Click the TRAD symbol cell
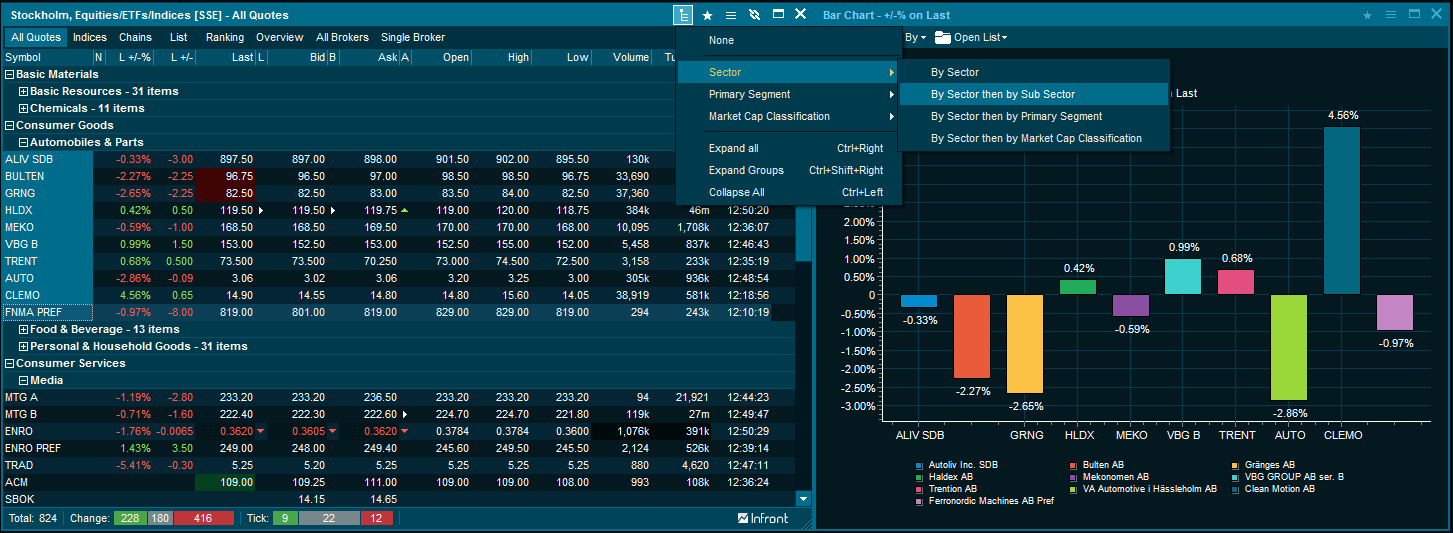Image resolution: width=1453 pixels, height=533 pixels. point(47,465)
